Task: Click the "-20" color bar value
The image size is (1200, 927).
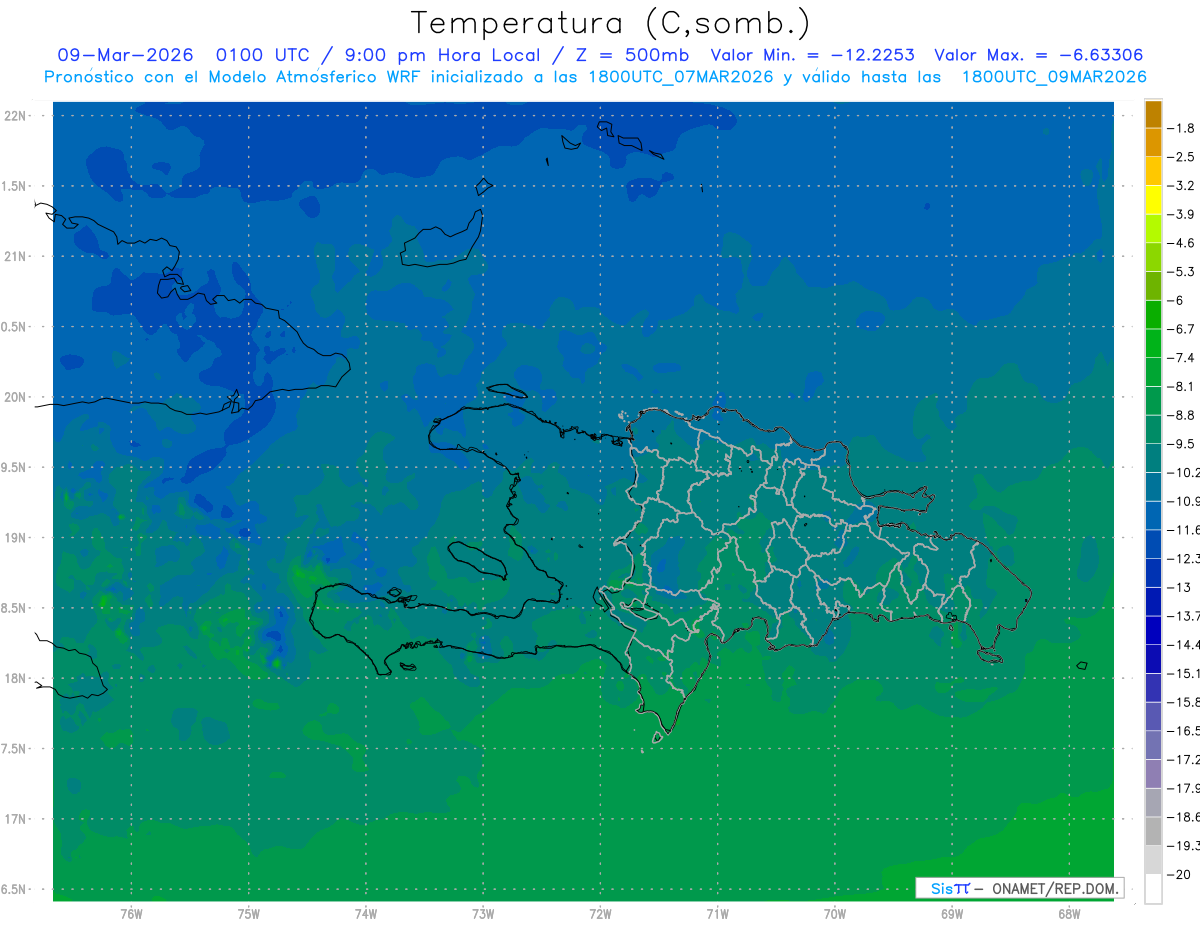Action: tap(1178, 874)
